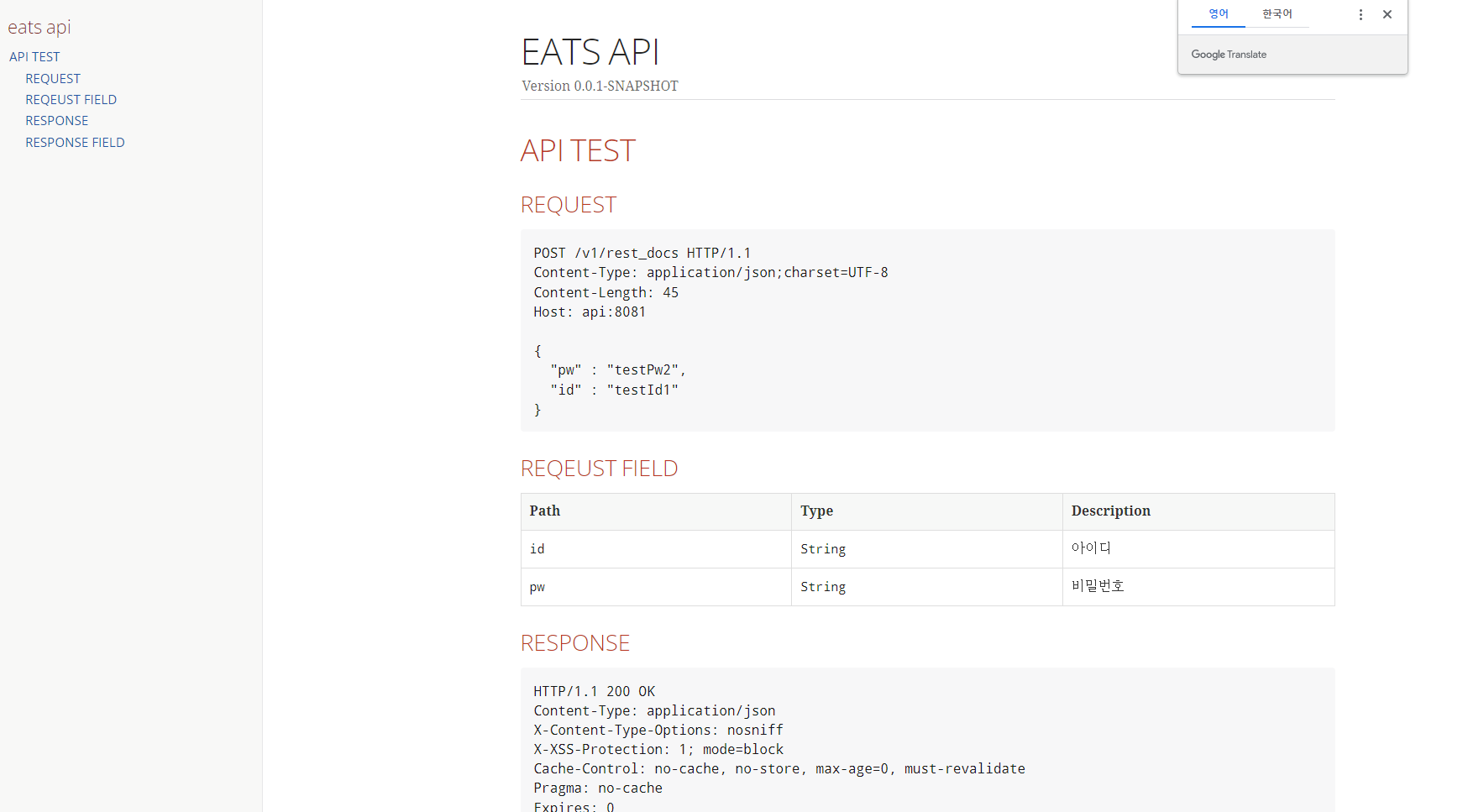Click the '"id" : "testId1"' JSON line
Viewport: 1468px width, 812px height.
[x=614, y=390]
